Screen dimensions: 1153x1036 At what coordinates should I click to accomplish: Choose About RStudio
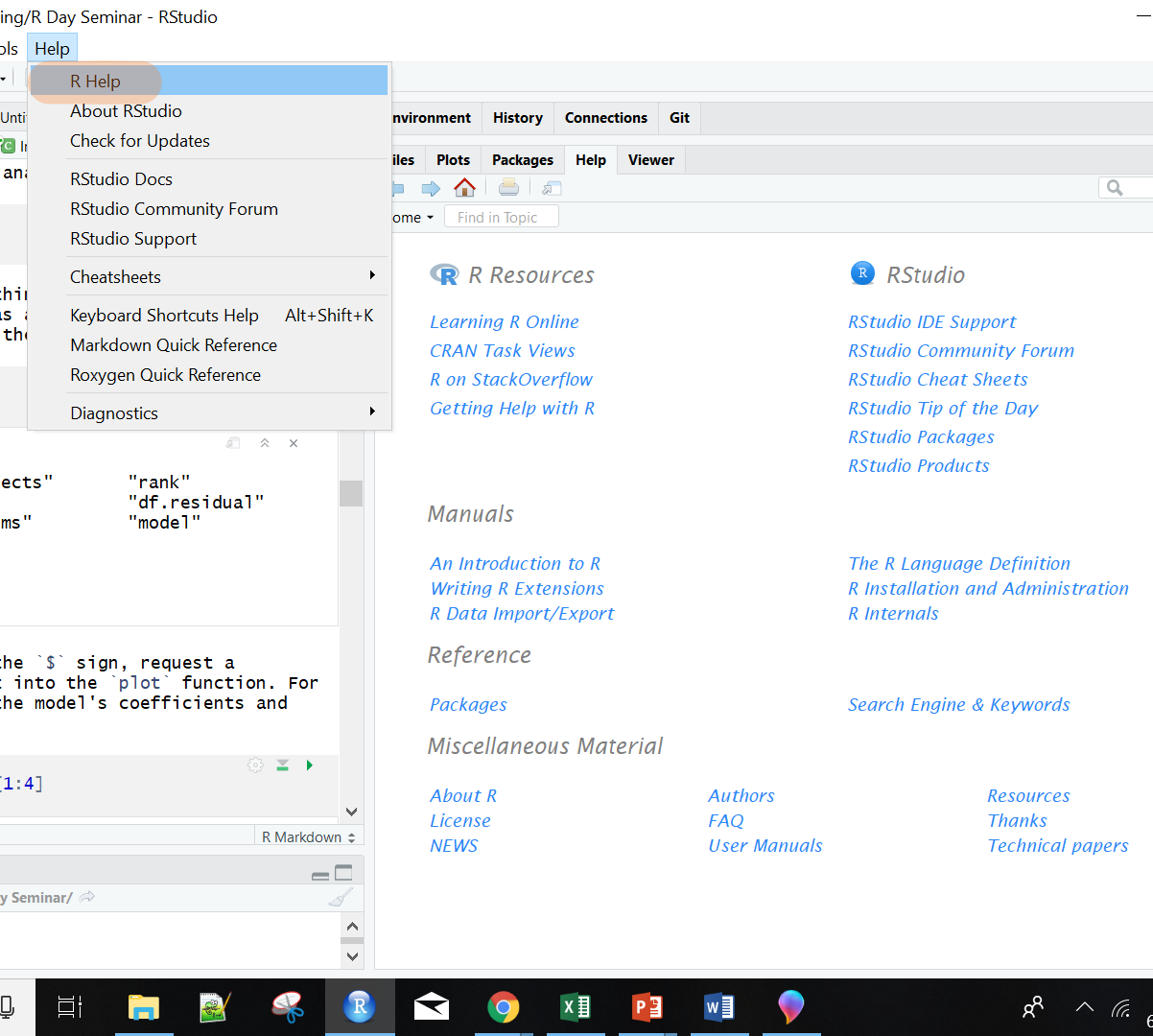(x=209, y=110)
